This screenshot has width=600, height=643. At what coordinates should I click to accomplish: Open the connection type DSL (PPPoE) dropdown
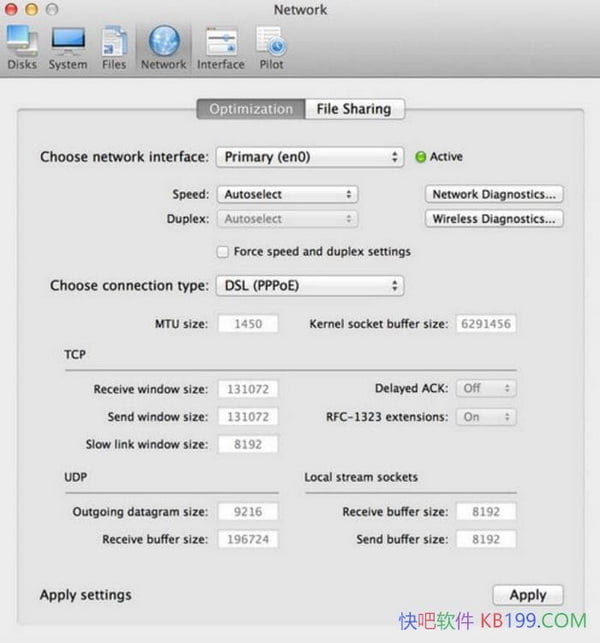click(310, 286)
